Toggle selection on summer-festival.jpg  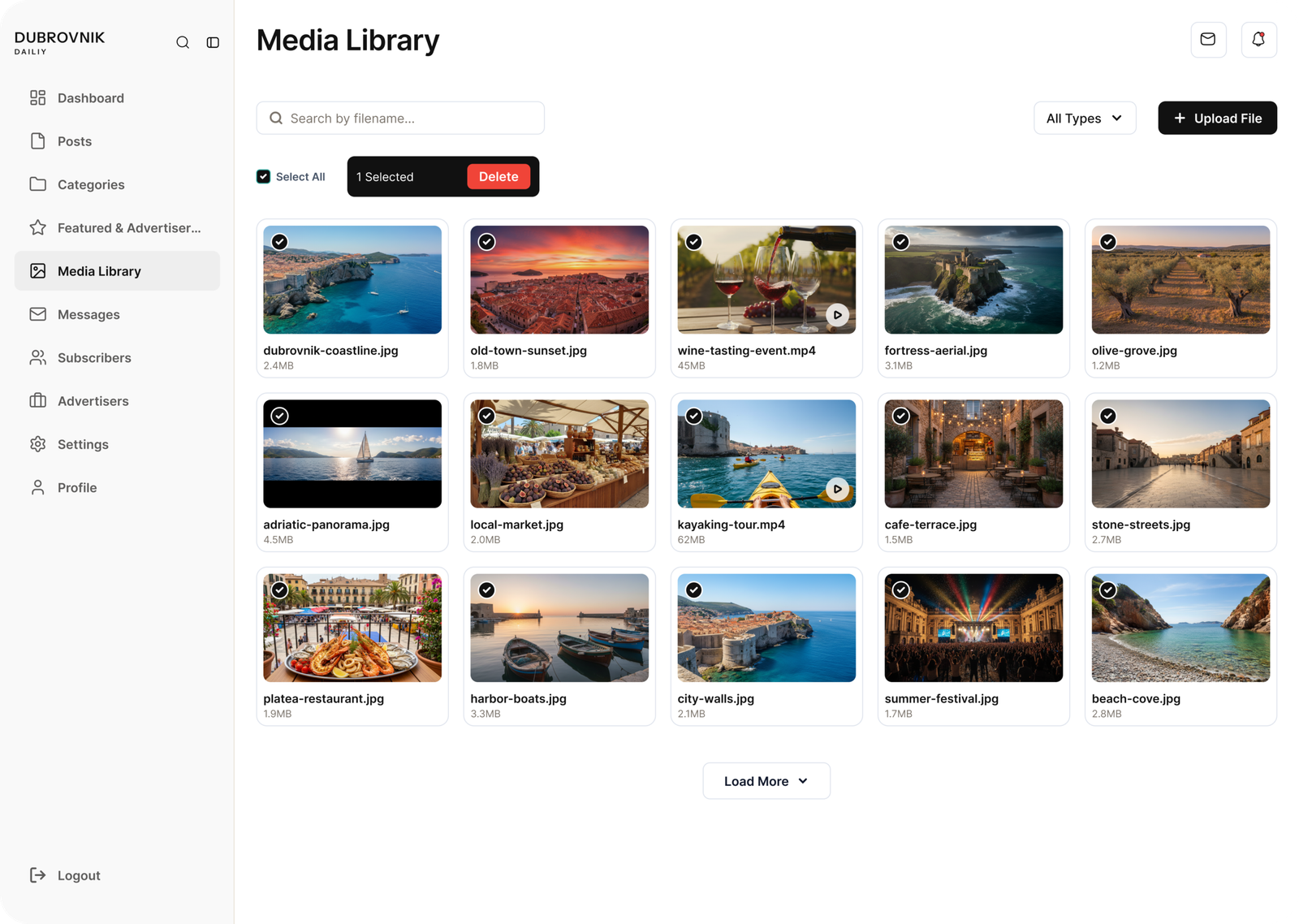coord(900,590)
